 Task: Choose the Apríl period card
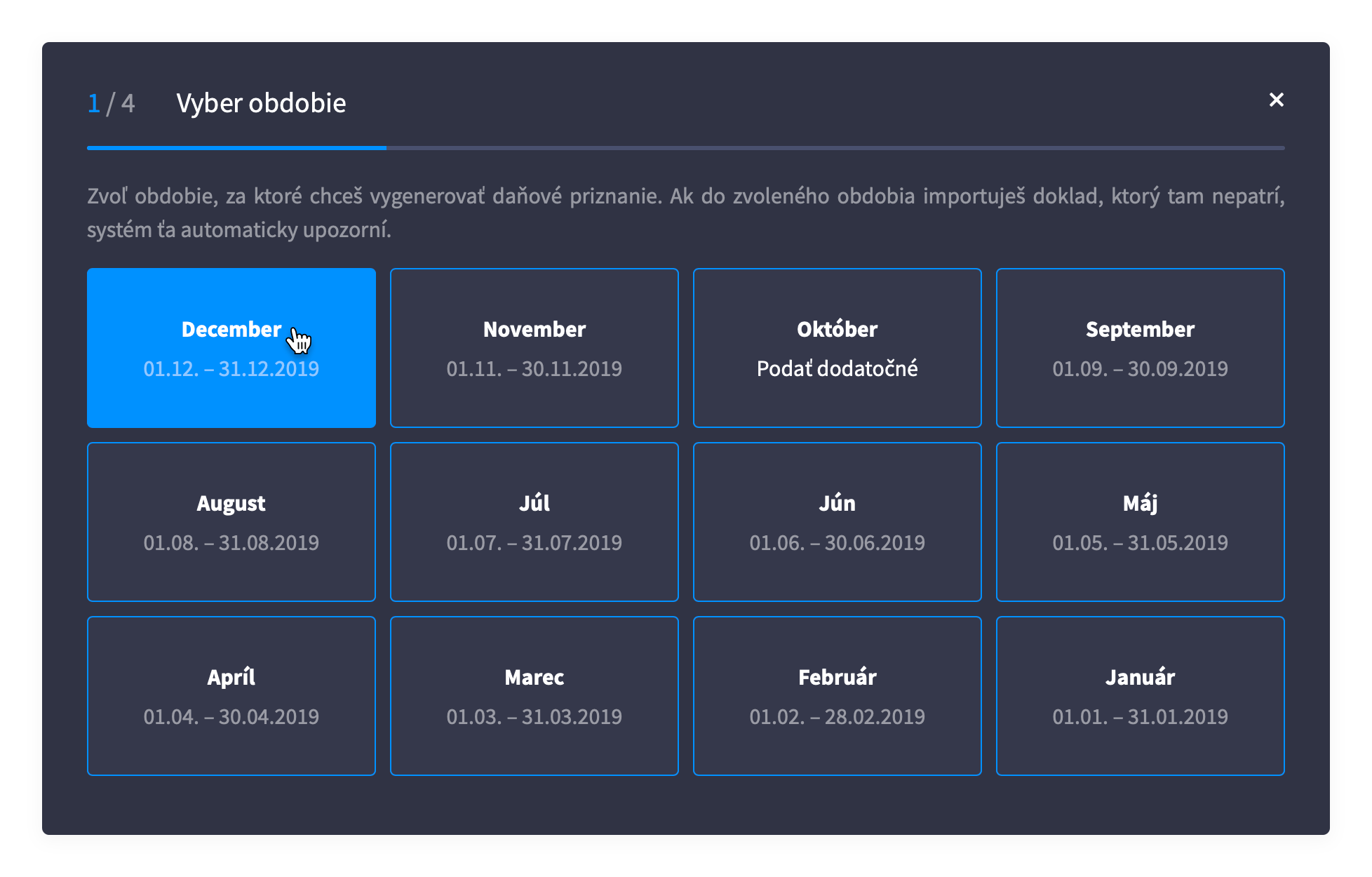tap(231, 696)
